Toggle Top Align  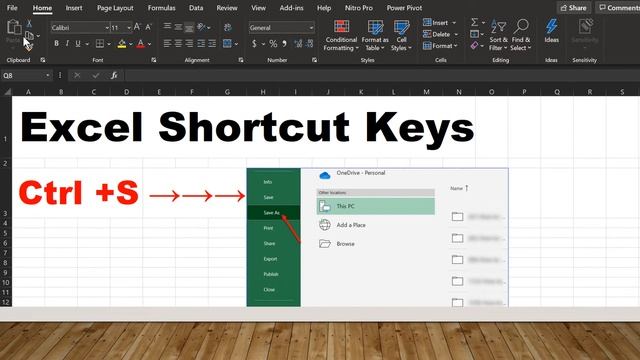[x=167, y=27]
